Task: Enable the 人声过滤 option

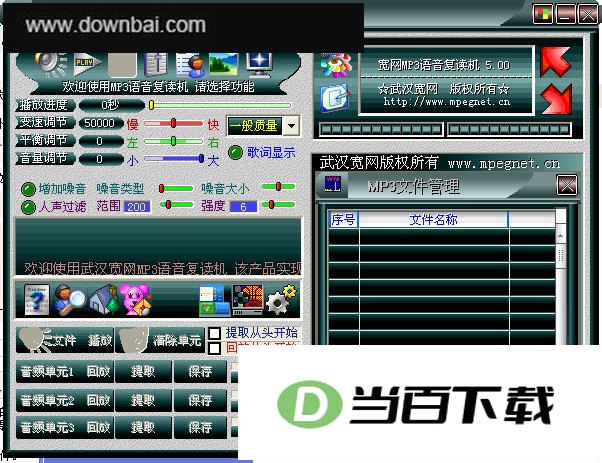Action: coord(28,207)
